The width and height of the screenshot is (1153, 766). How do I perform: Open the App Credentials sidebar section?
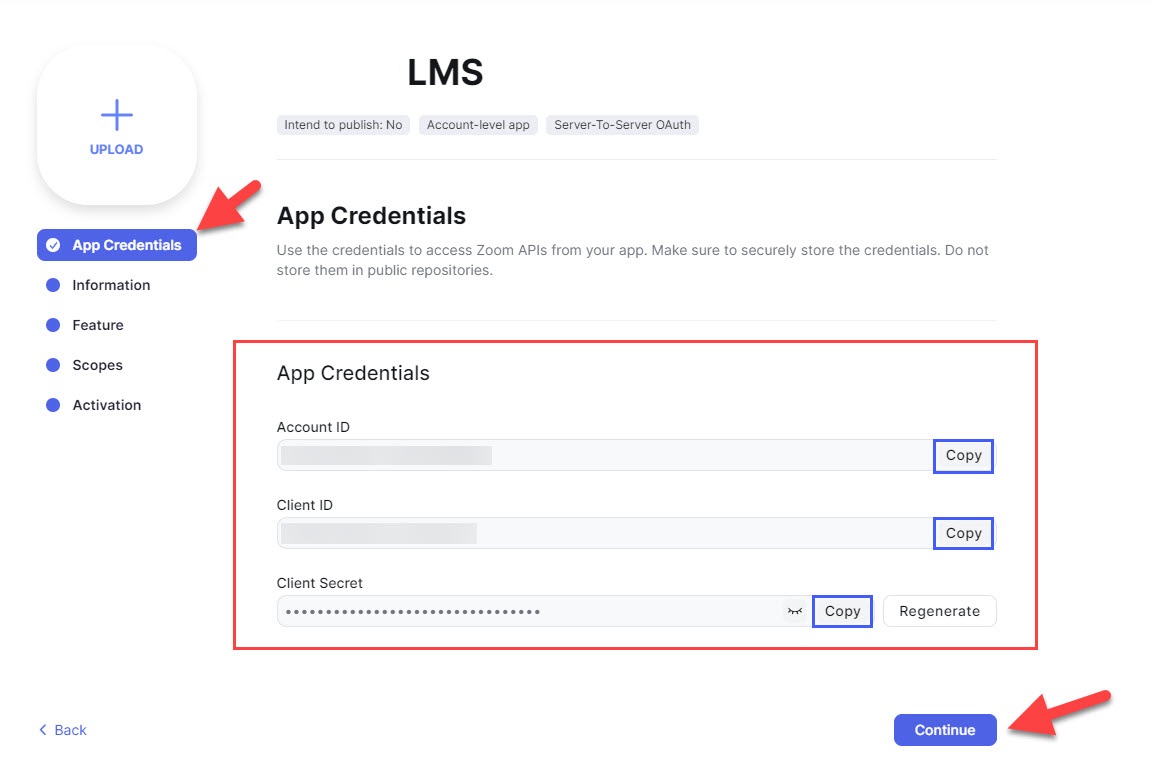[x=117, y=245]
